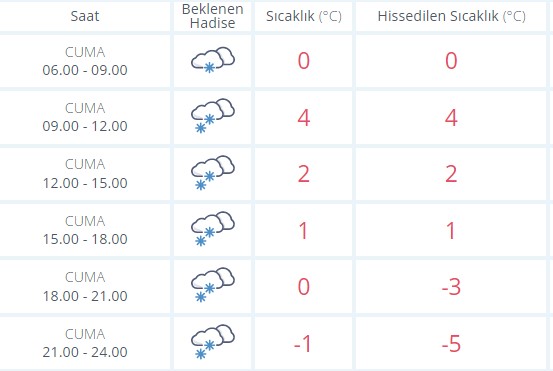553x371 pixels.
Task: Select the CUMA 15.00 - 18.00 time cell
Action: (x=85, y=230)
